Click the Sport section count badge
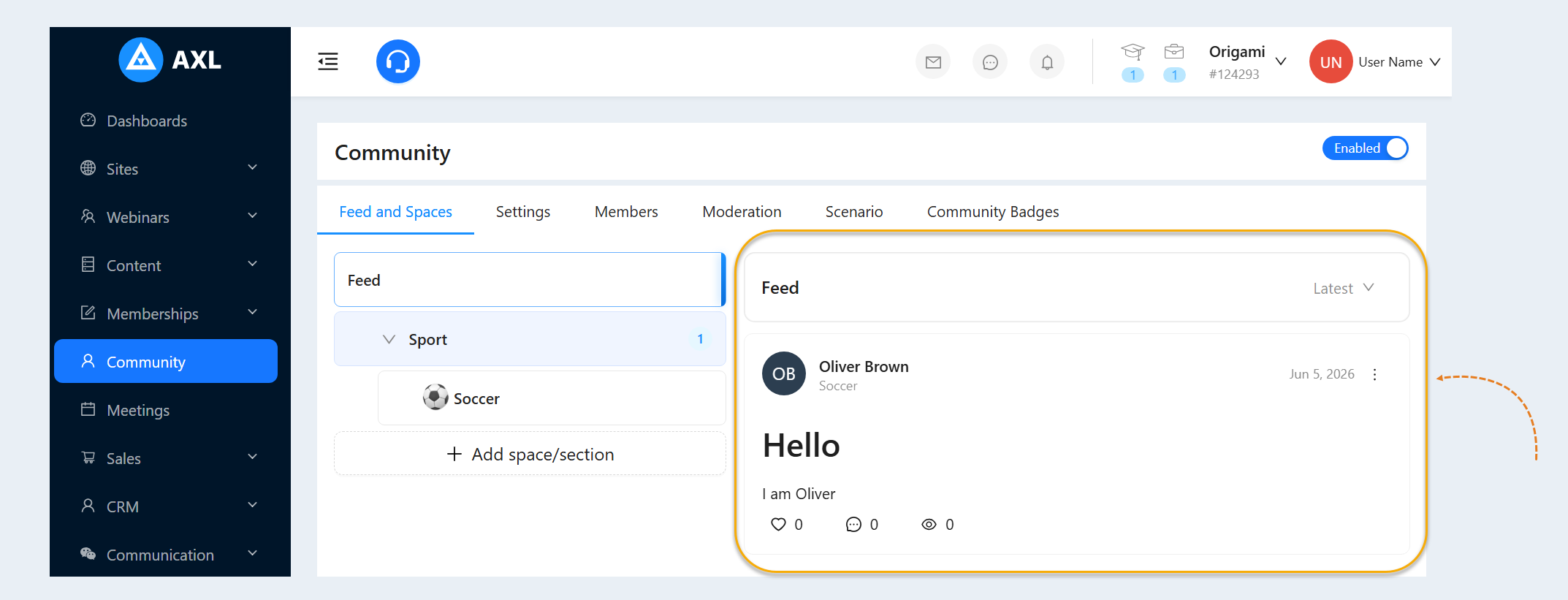 pyautogui.click(x=700, y=339)
